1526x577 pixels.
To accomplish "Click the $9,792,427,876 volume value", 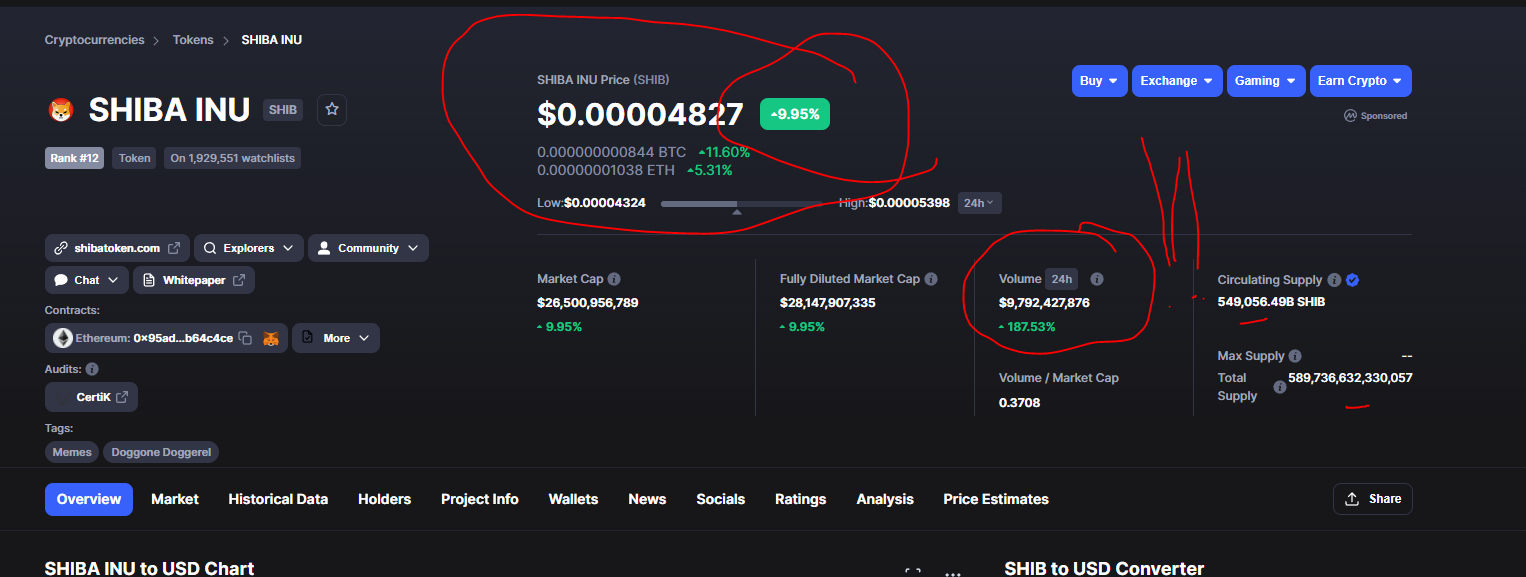I will 1044,302.
